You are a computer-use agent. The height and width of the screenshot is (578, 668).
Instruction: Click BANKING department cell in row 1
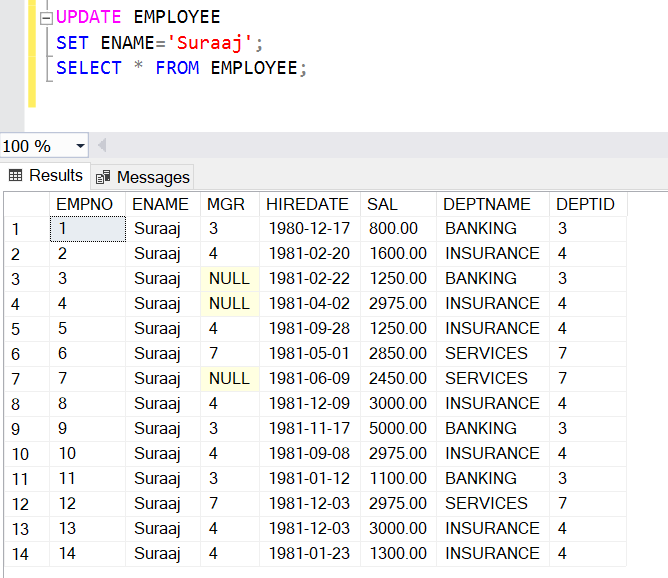tap(493, 229)
